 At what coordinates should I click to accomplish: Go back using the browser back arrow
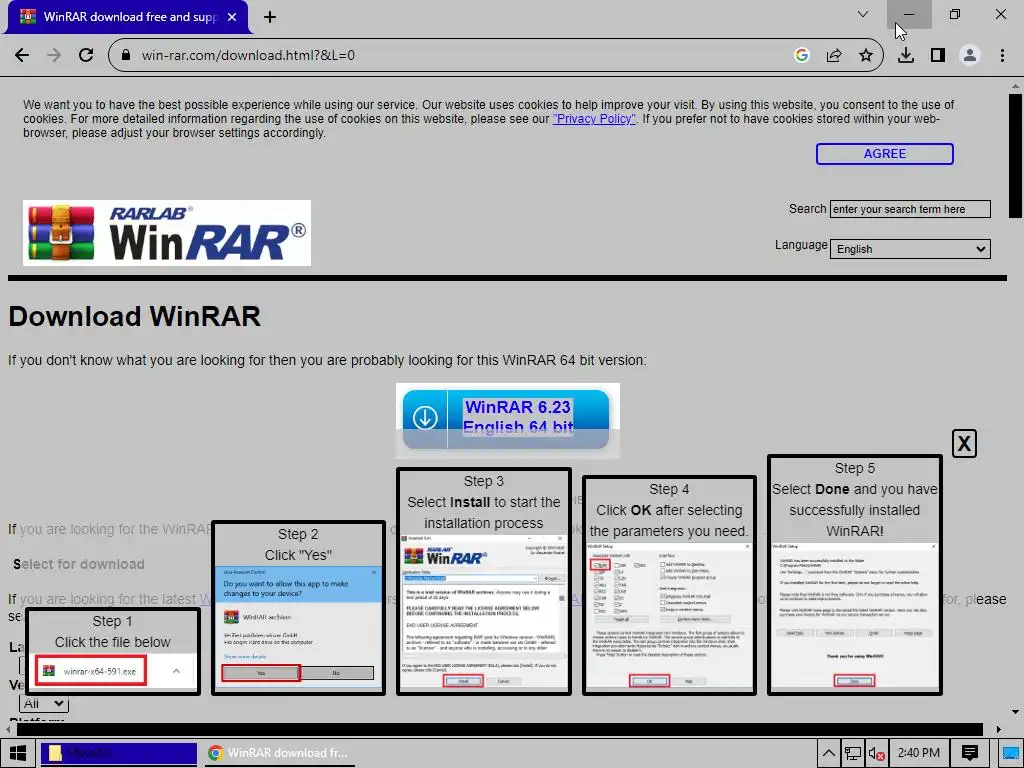tap(22, 56)
